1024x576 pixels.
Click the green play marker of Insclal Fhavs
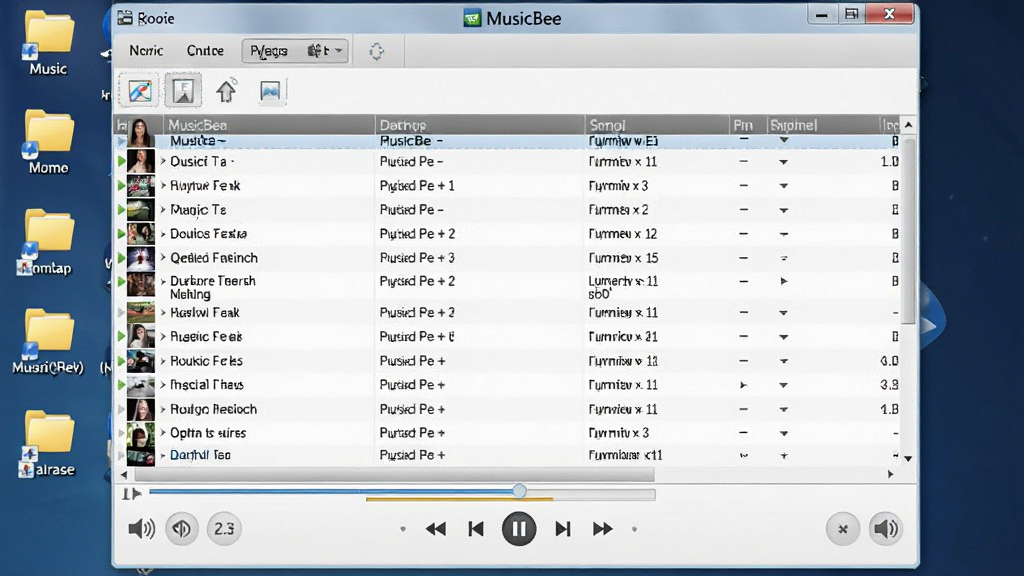coord(121,385)
